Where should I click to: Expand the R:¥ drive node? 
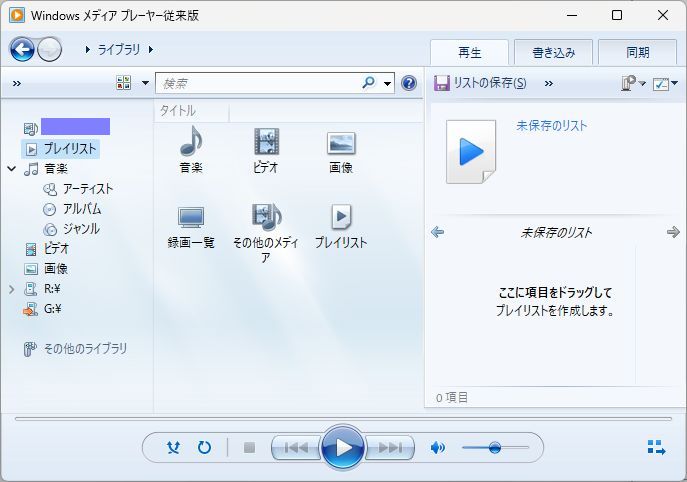pos(12,289)
